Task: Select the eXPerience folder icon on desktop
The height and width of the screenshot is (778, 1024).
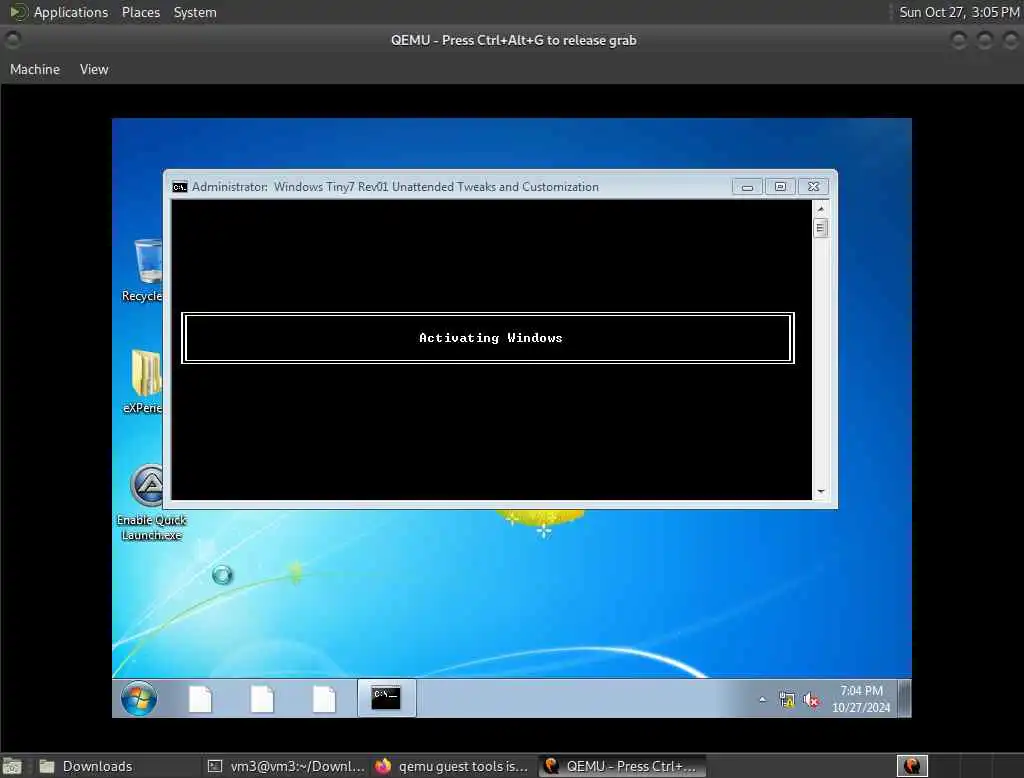Action: tap(145, 381)
